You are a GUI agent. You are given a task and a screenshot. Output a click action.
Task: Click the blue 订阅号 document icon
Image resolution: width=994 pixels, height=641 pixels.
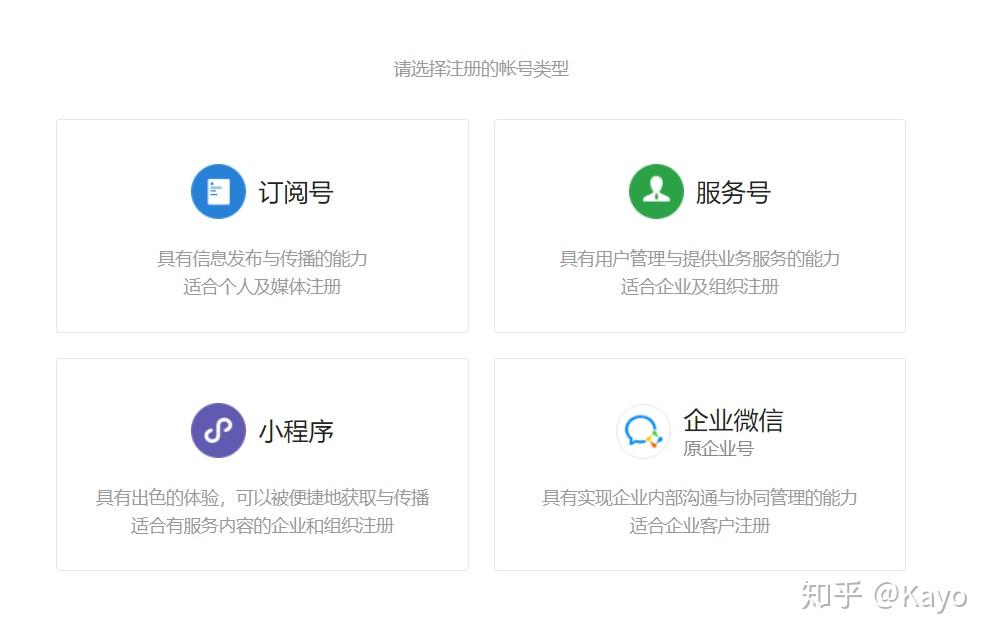(218, 191)
